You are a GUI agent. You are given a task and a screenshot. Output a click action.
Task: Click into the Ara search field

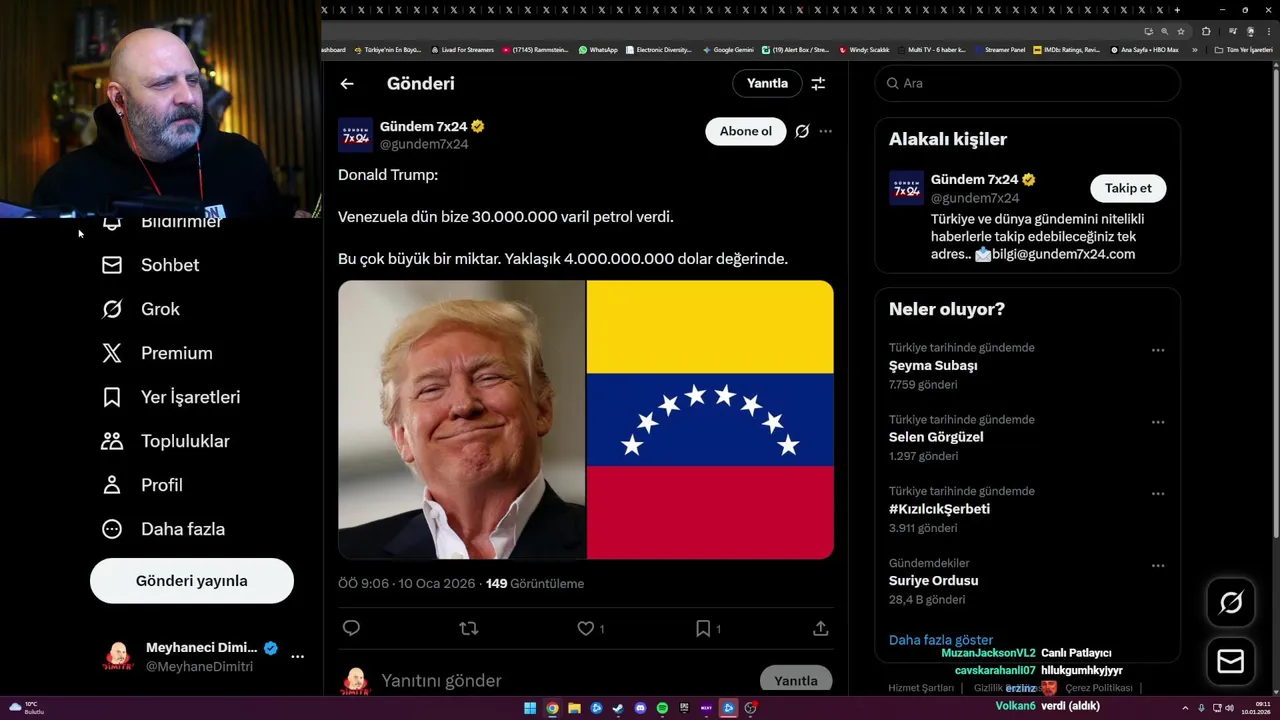[x=1028, y=84]
